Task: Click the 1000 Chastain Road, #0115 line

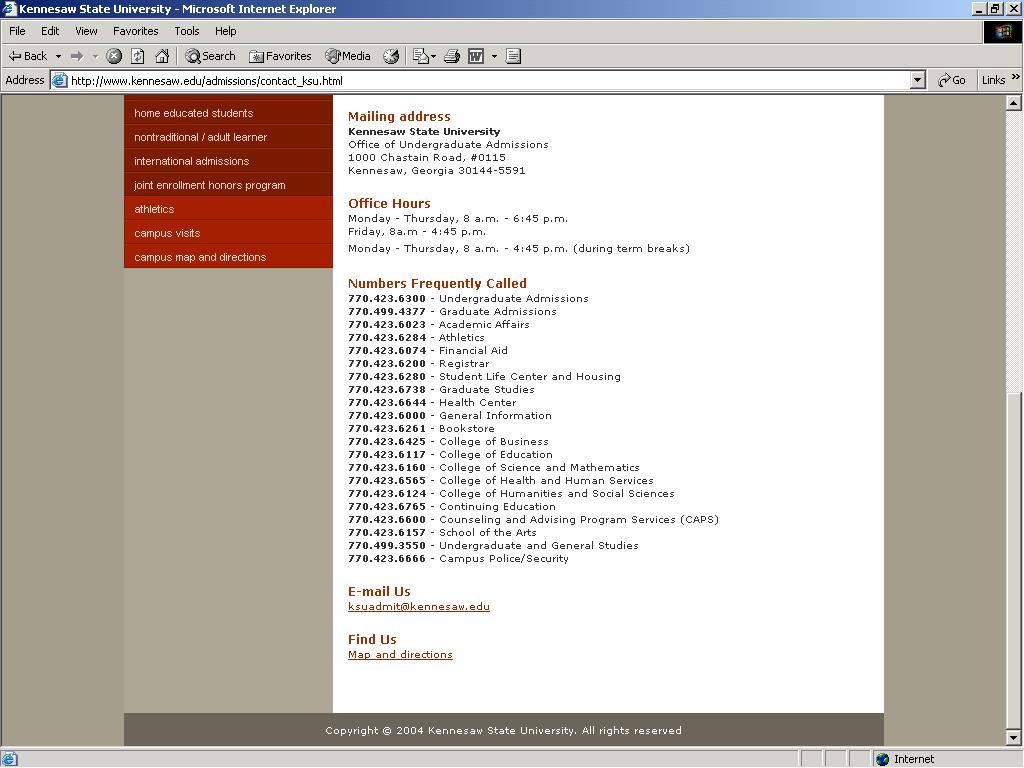Action: [427, 157]
